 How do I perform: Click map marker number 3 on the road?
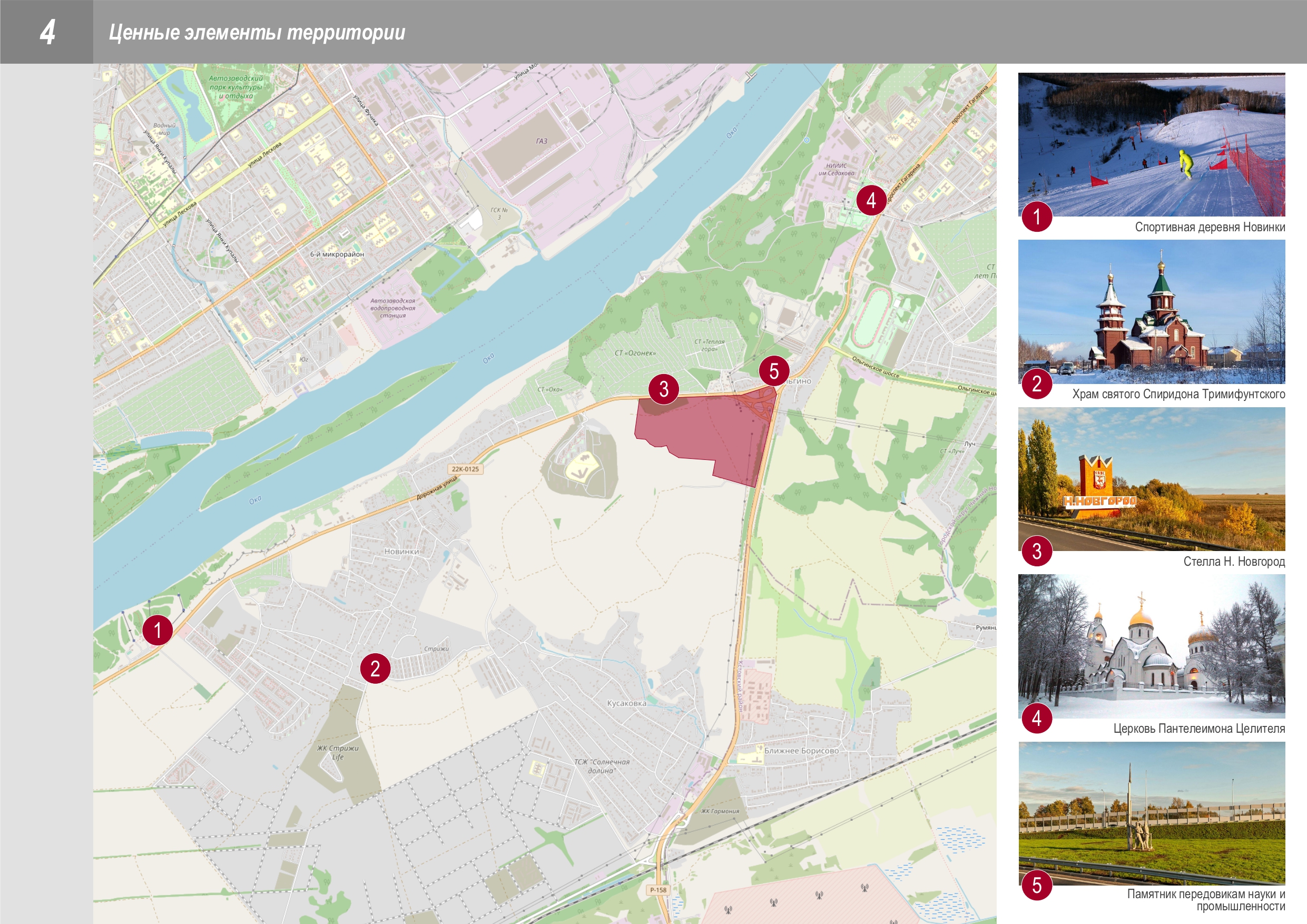coord(663,389)
